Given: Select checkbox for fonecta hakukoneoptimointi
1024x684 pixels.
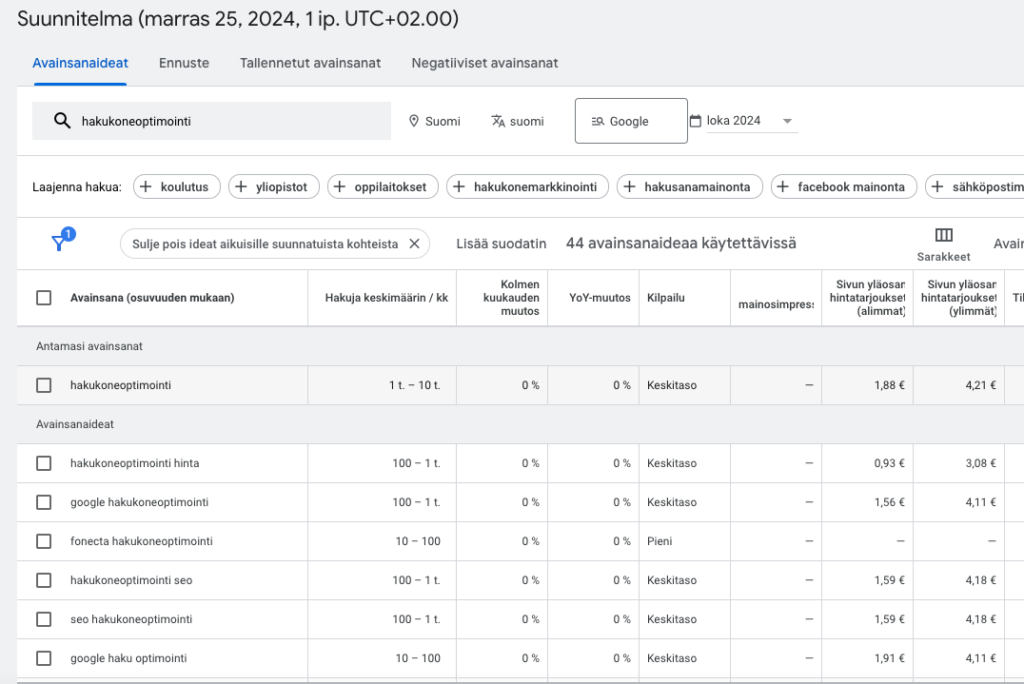Looking at the screenshot, I should (x=44, y=541).
